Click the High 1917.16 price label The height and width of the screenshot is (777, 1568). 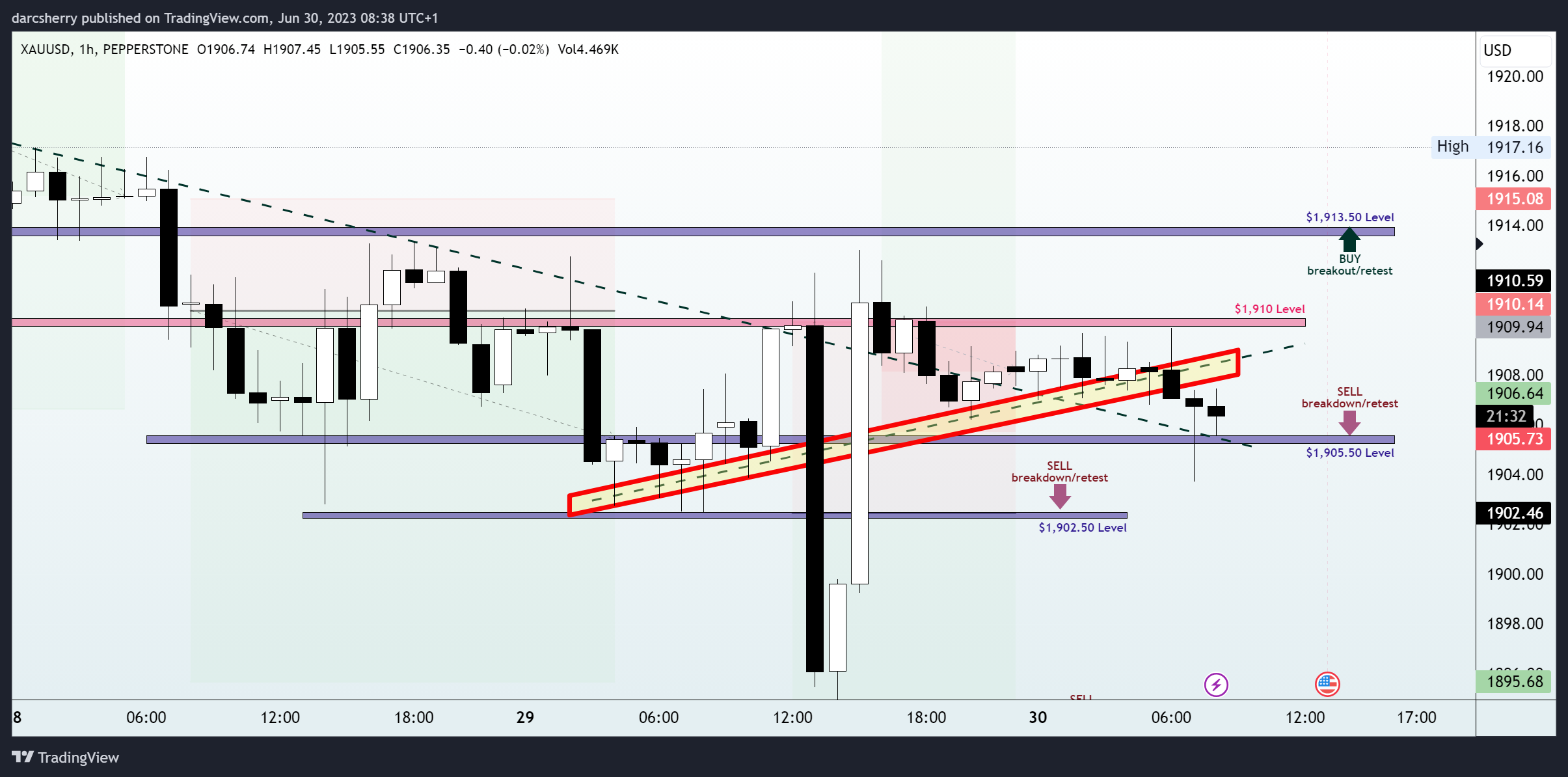click(x=1491, y=147)
